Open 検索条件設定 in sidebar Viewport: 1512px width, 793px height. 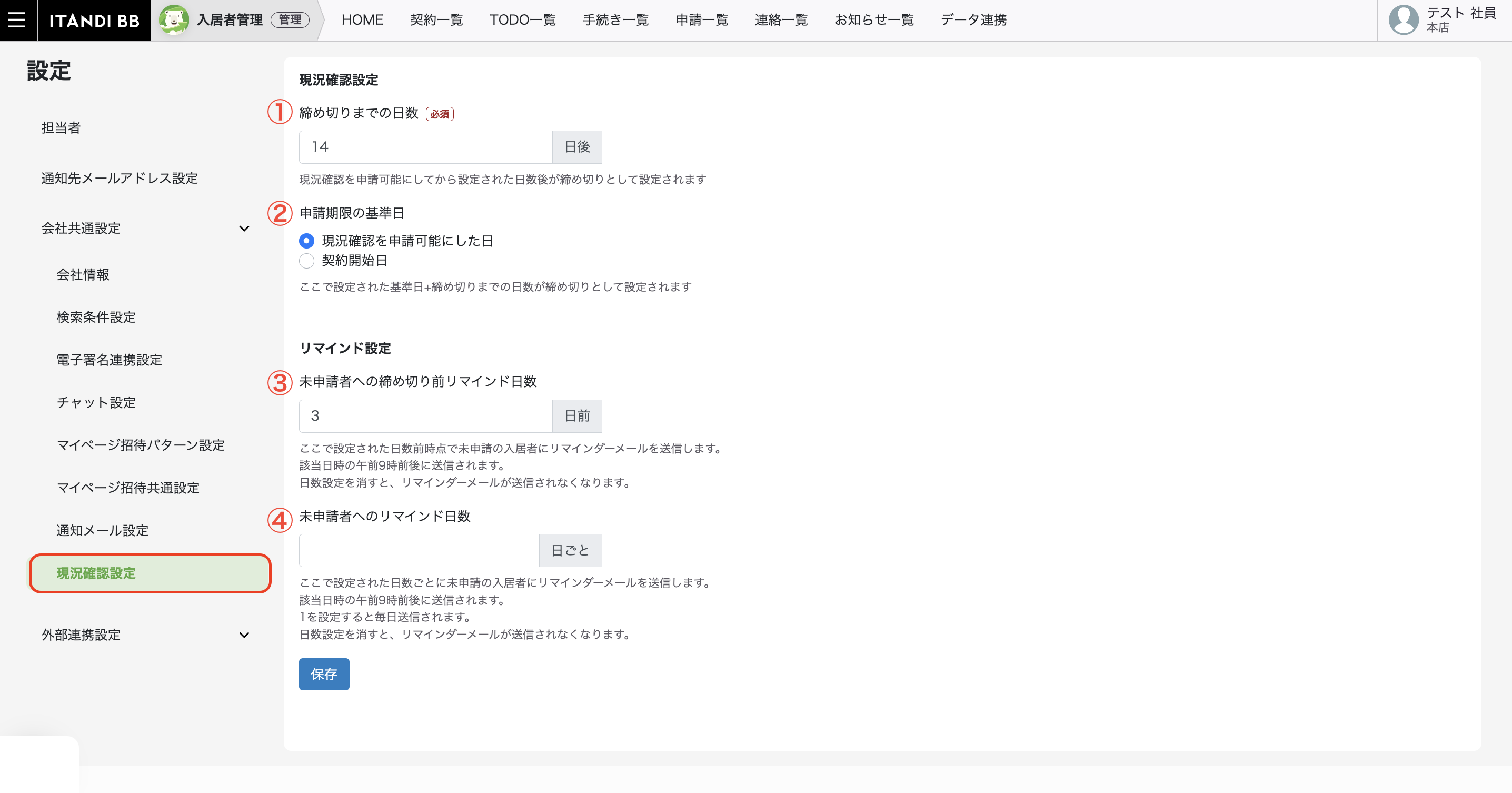pos(96,318)
